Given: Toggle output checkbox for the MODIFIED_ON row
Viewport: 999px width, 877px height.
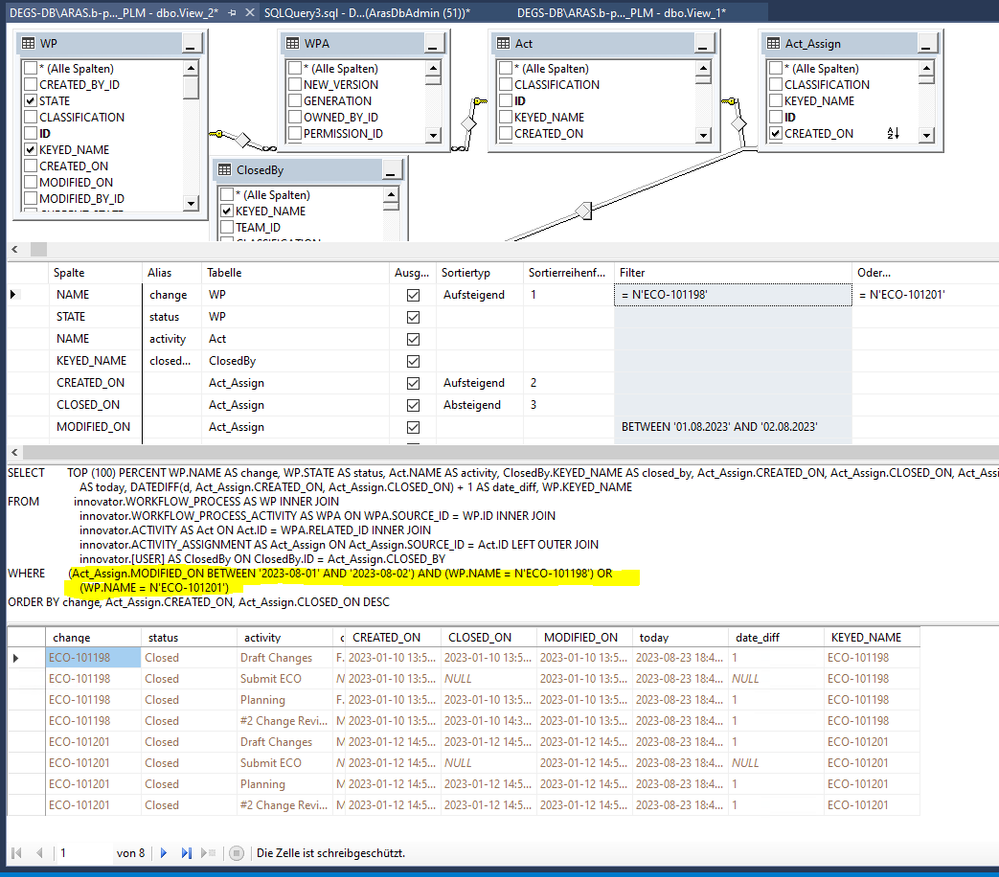Looking at the screenshot, I should [x=412, y=427].
